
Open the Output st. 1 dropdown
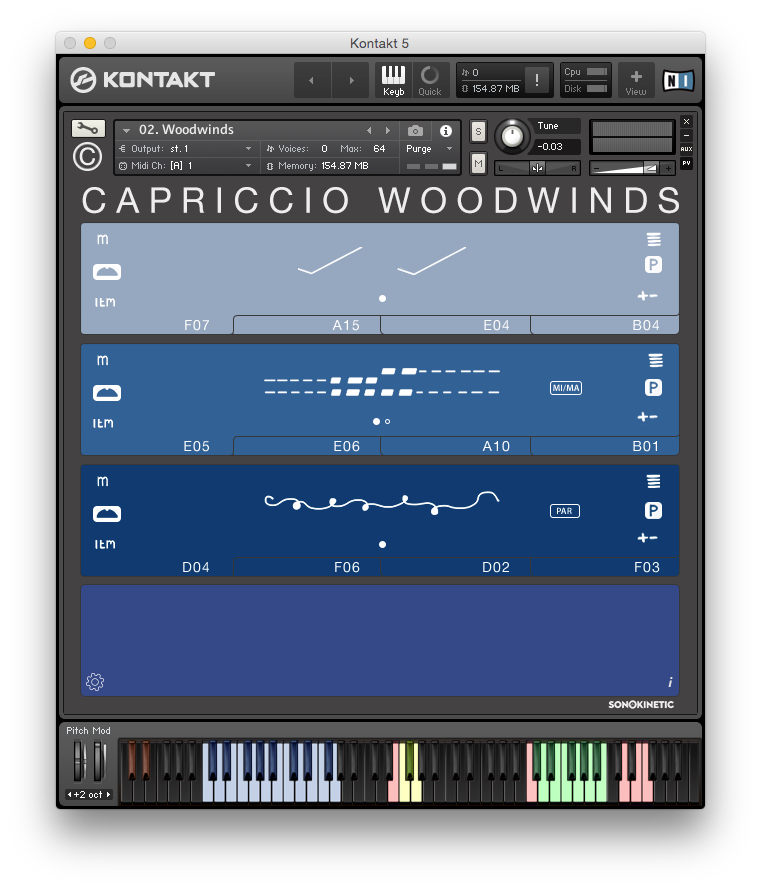pos(185,149)
